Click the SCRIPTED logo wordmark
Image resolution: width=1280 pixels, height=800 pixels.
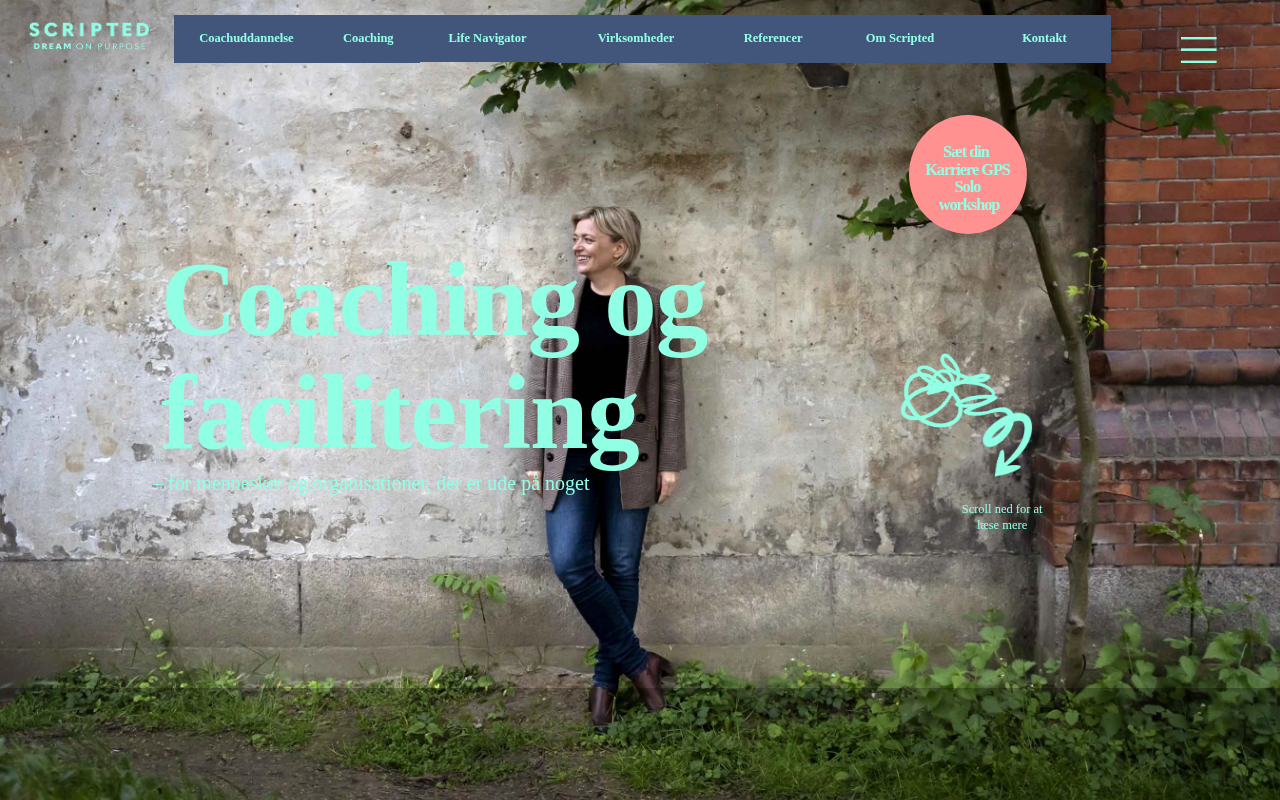pyautogui.click(x=89, y=30)
